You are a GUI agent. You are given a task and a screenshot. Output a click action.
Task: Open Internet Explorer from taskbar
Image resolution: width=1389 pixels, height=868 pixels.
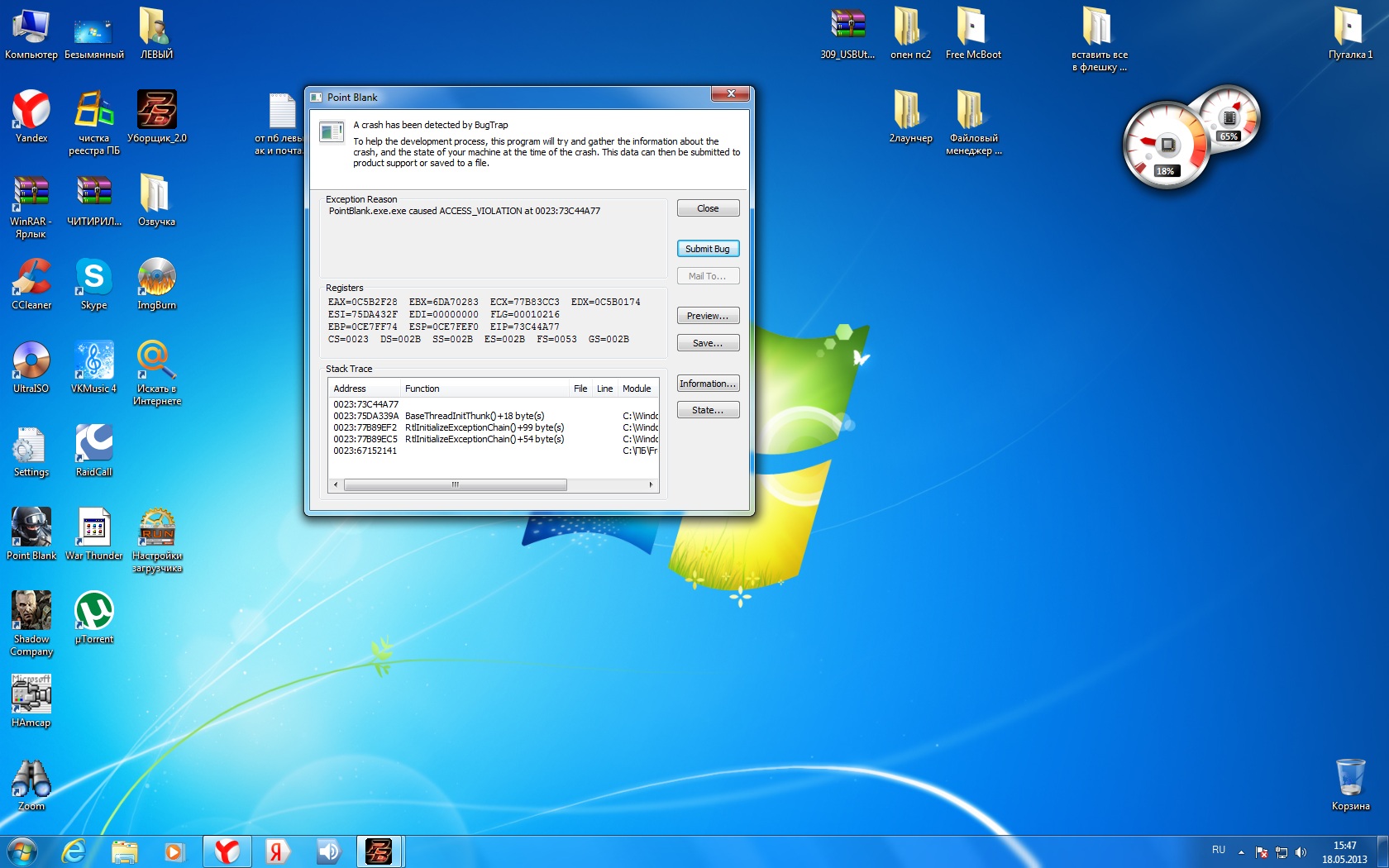[74, 851]
